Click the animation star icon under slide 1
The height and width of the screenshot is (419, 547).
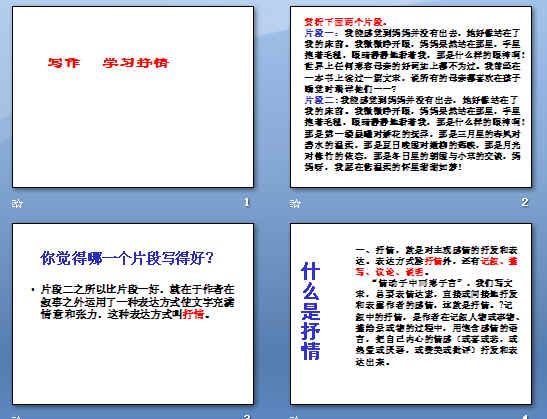17,203
